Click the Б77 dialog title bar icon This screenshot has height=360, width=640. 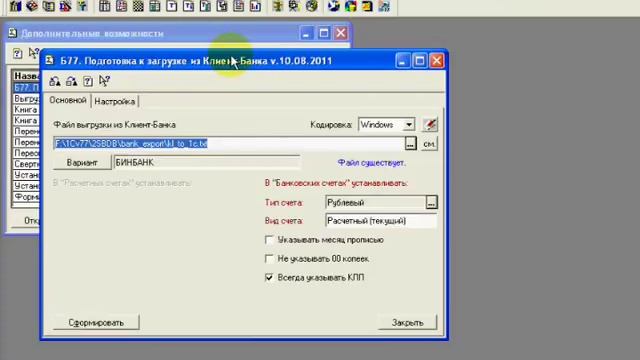click(x=50, y=61)
